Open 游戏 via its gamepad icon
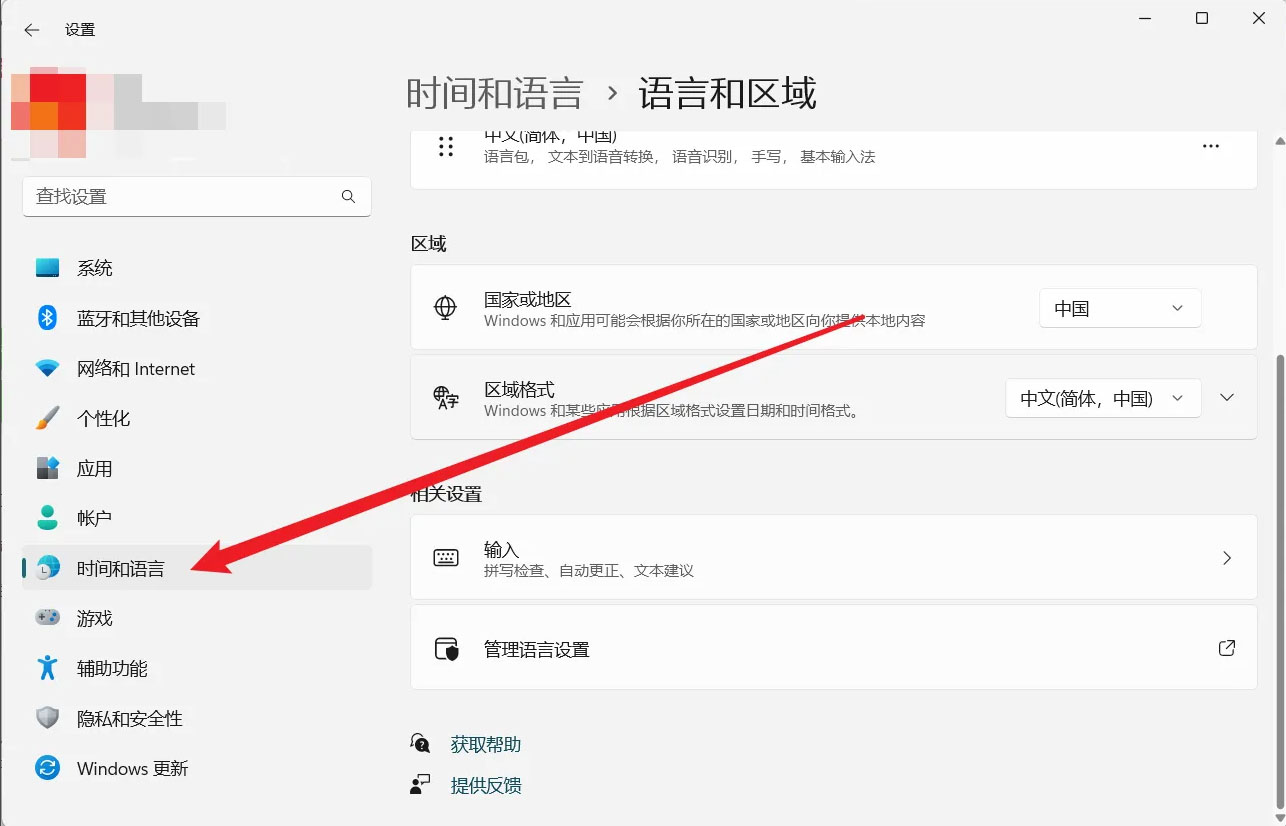 click(x=47, y=618)
